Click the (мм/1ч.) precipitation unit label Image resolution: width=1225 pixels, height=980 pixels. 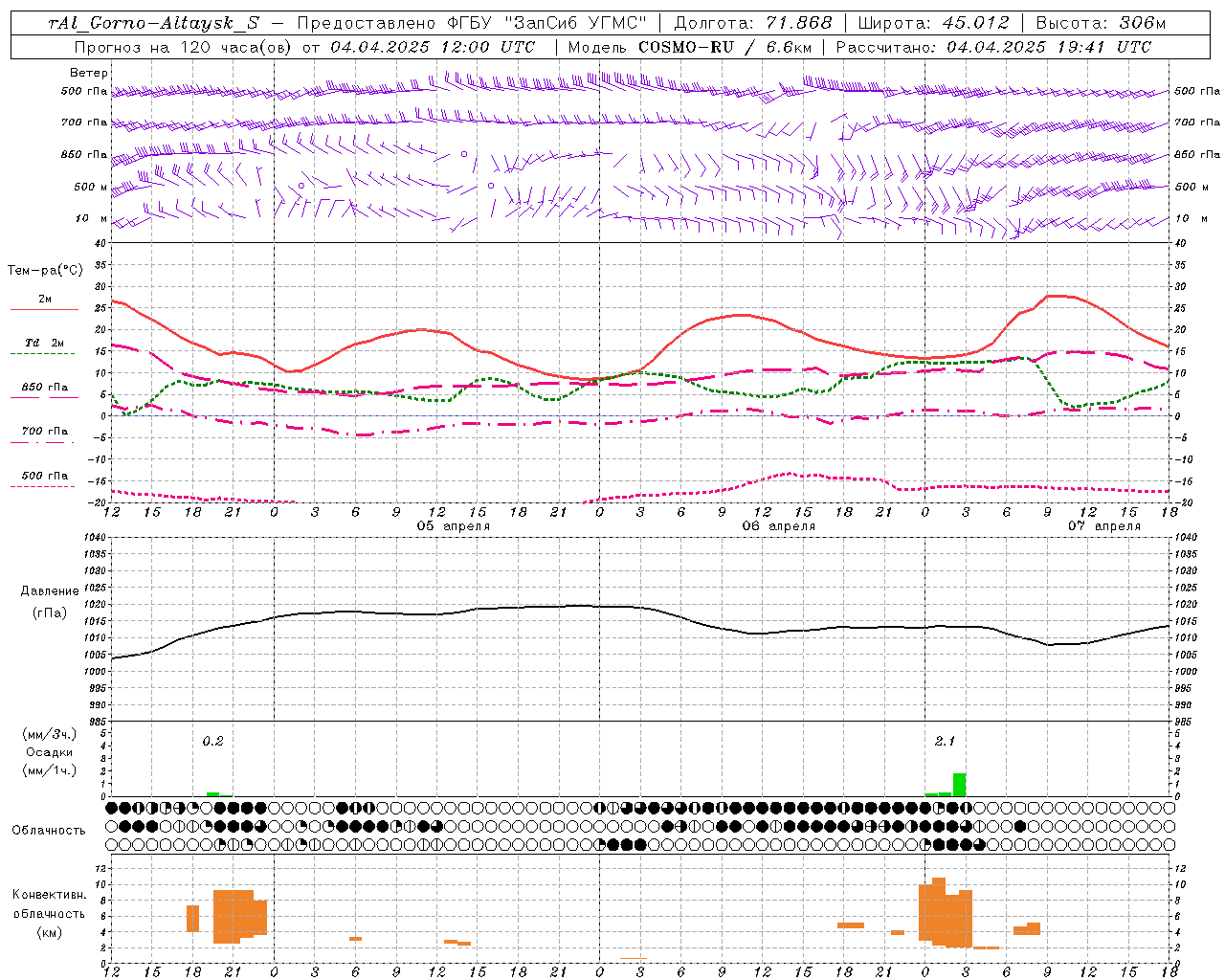point(50,770)
